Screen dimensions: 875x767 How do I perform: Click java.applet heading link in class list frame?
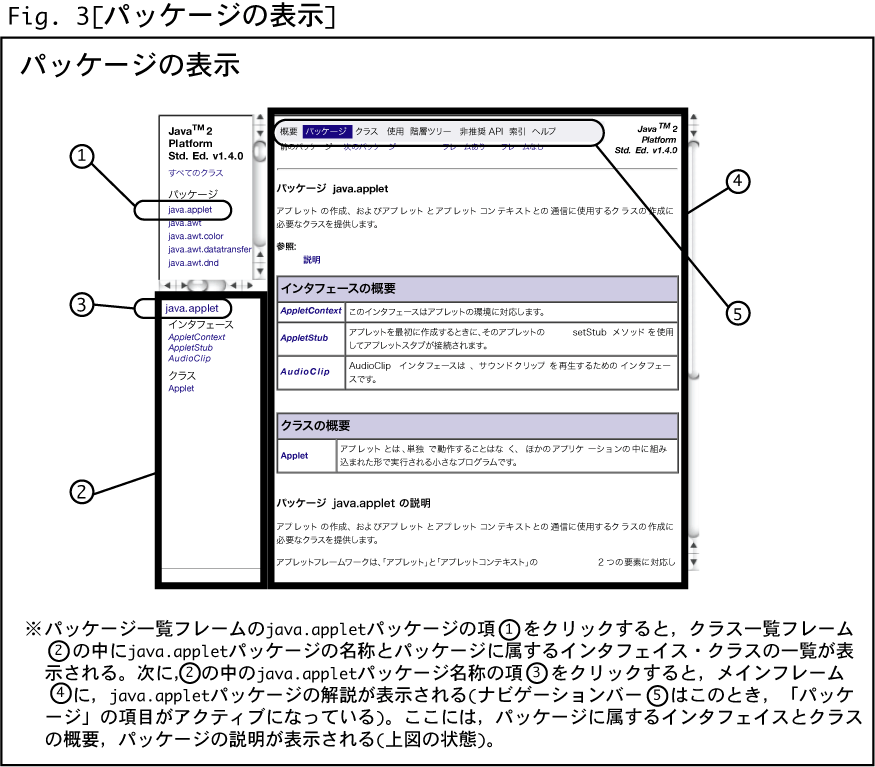(x=191, y=308)
